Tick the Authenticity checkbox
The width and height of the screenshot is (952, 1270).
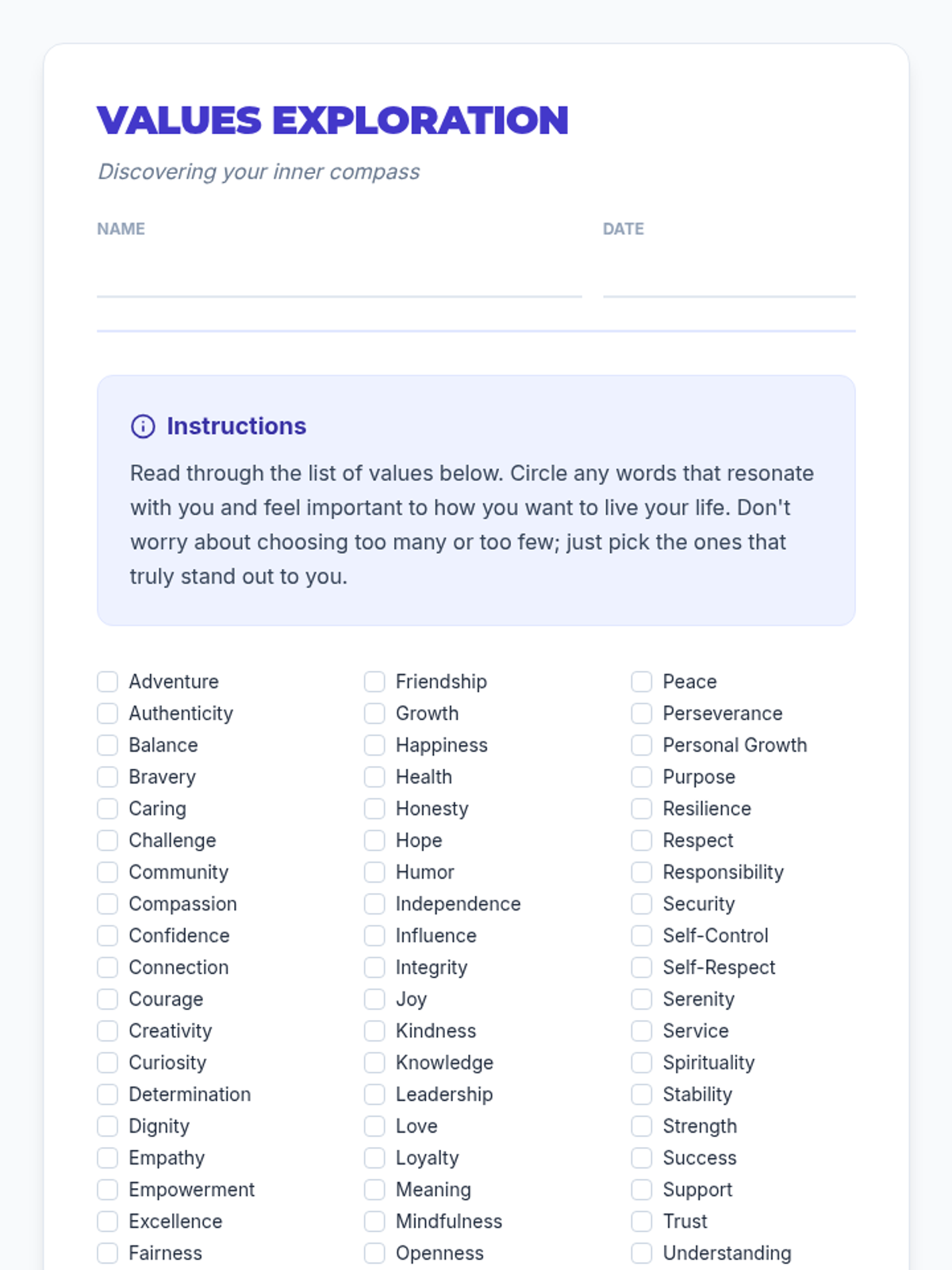point(108,714)
